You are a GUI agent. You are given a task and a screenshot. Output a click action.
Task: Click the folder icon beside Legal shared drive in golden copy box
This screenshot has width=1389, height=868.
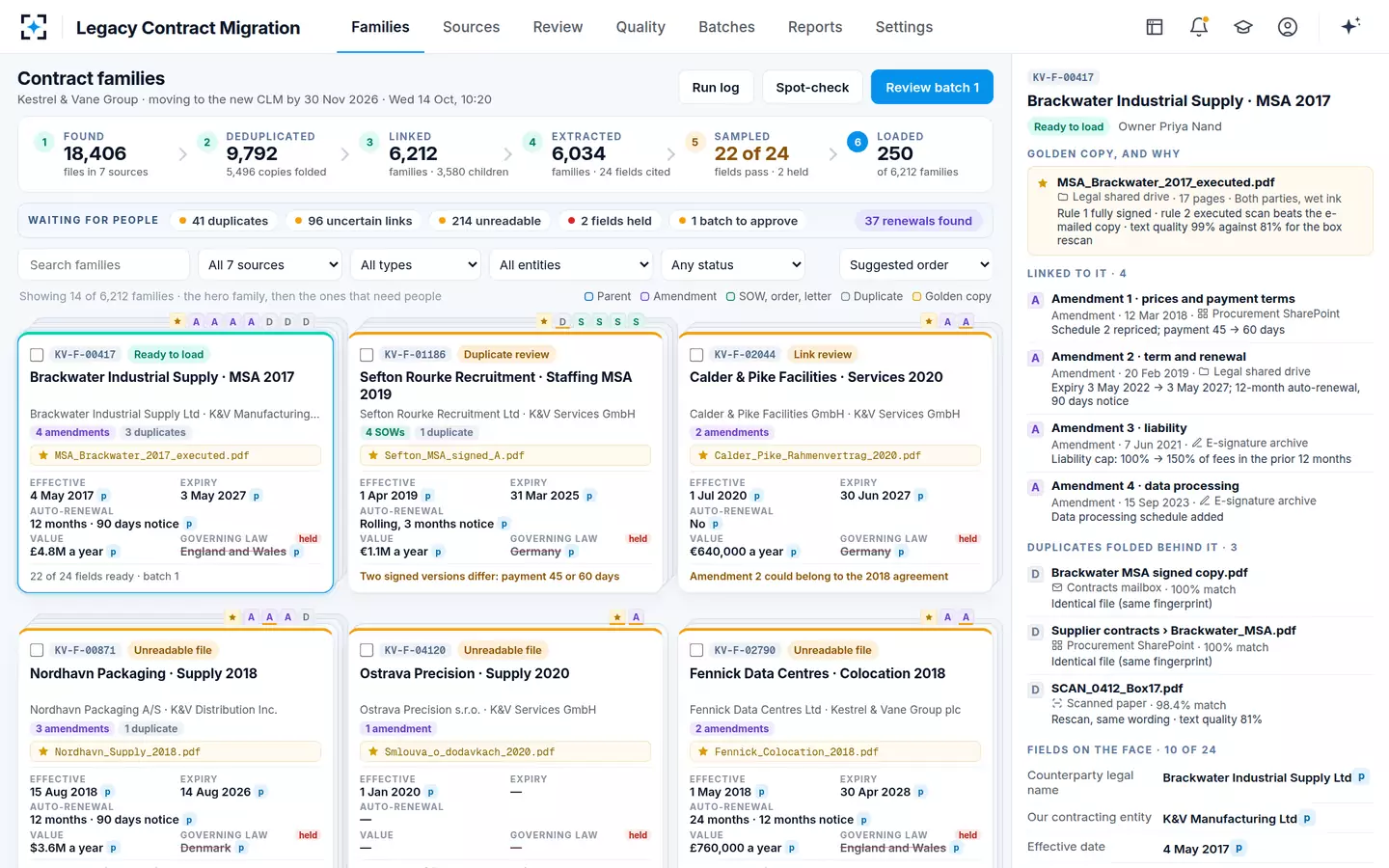1063,198
